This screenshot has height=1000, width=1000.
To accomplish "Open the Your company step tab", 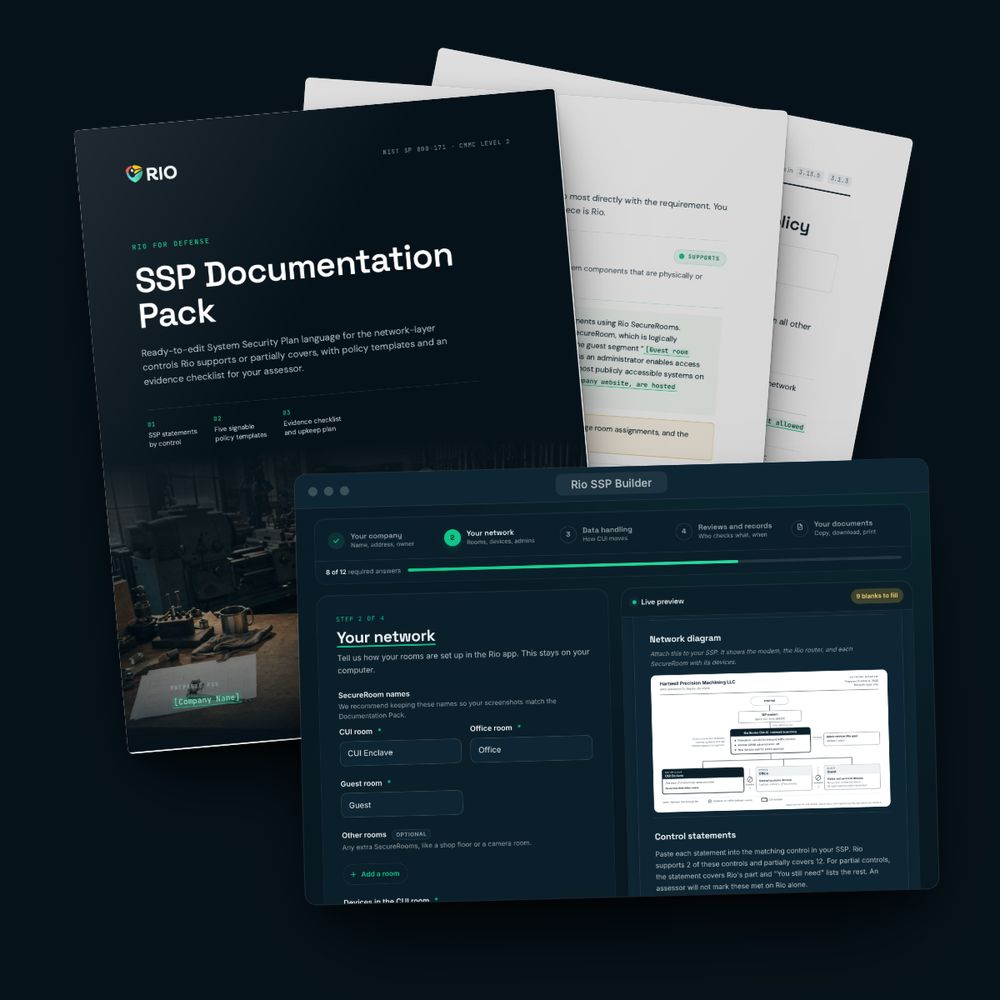I will (x=372, y=540).
